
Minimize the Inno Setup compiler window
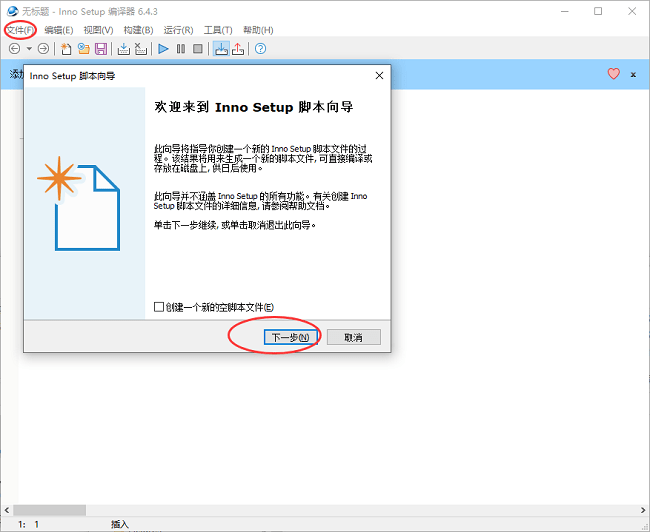565,11
